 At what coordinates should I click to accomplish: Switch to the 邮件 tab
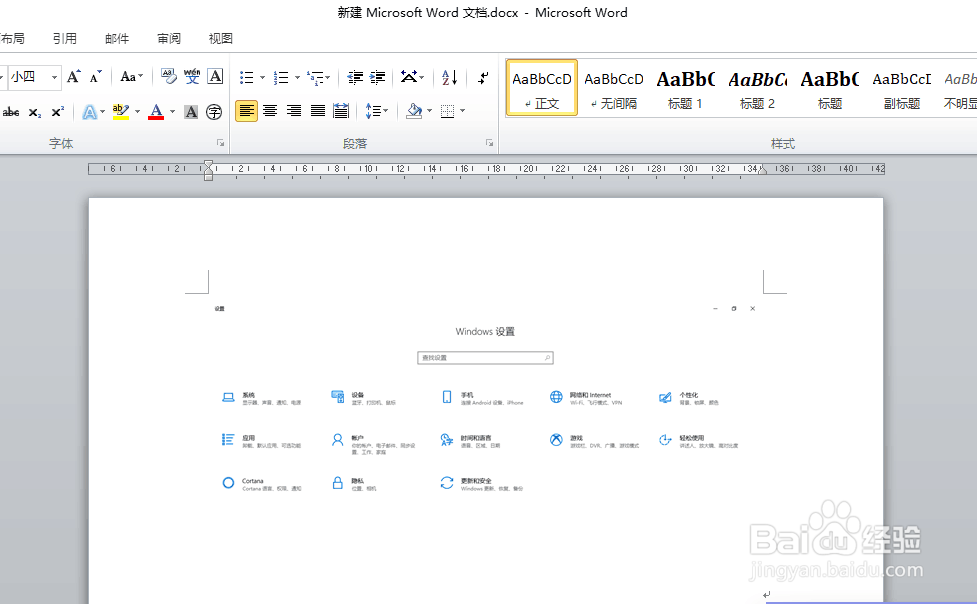pyautogui.click(x=117, y=39)
